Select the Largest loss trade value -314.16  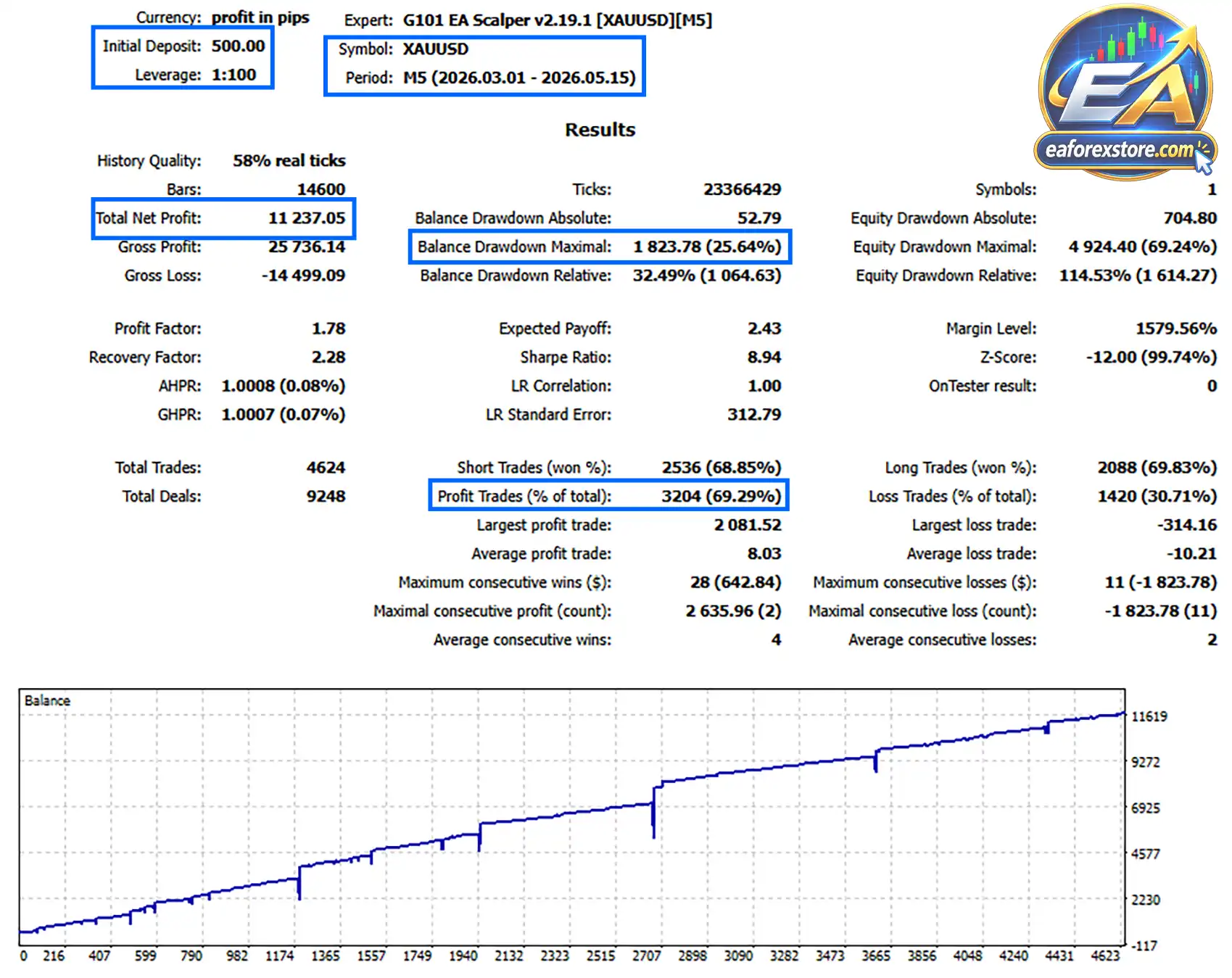click(x=1187, y=525)
